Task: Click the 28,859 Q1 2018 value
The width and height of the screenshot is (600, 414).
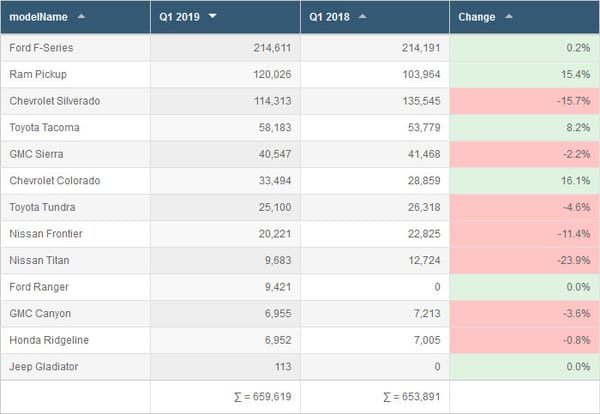Action: 424,181
